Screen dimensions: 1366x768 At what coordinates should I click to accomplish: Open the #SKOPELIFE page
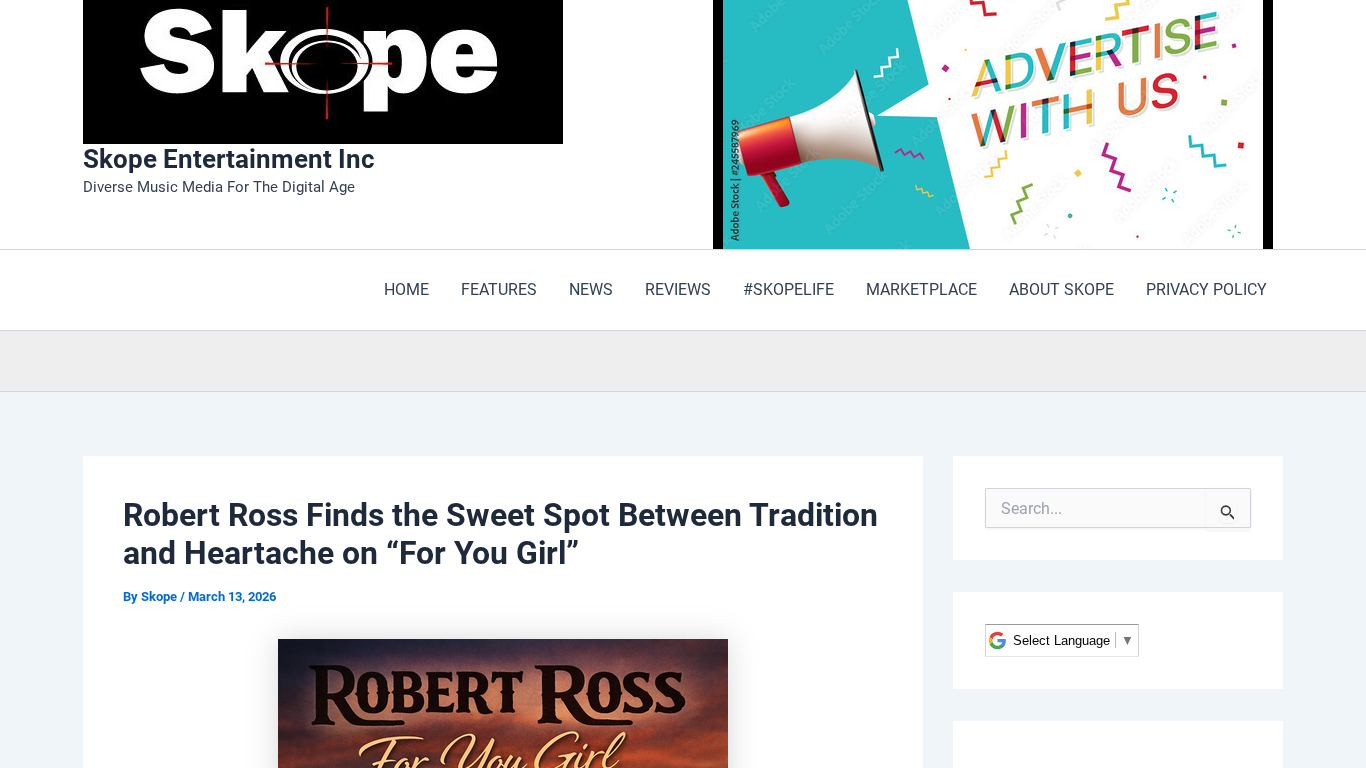(x=788, y=290)
